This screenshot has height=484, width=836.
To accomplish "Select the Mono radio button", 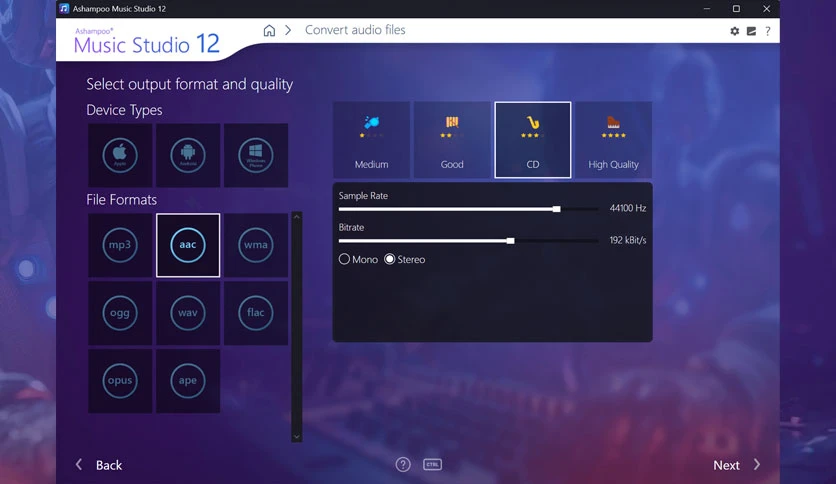I will (358, 259).
